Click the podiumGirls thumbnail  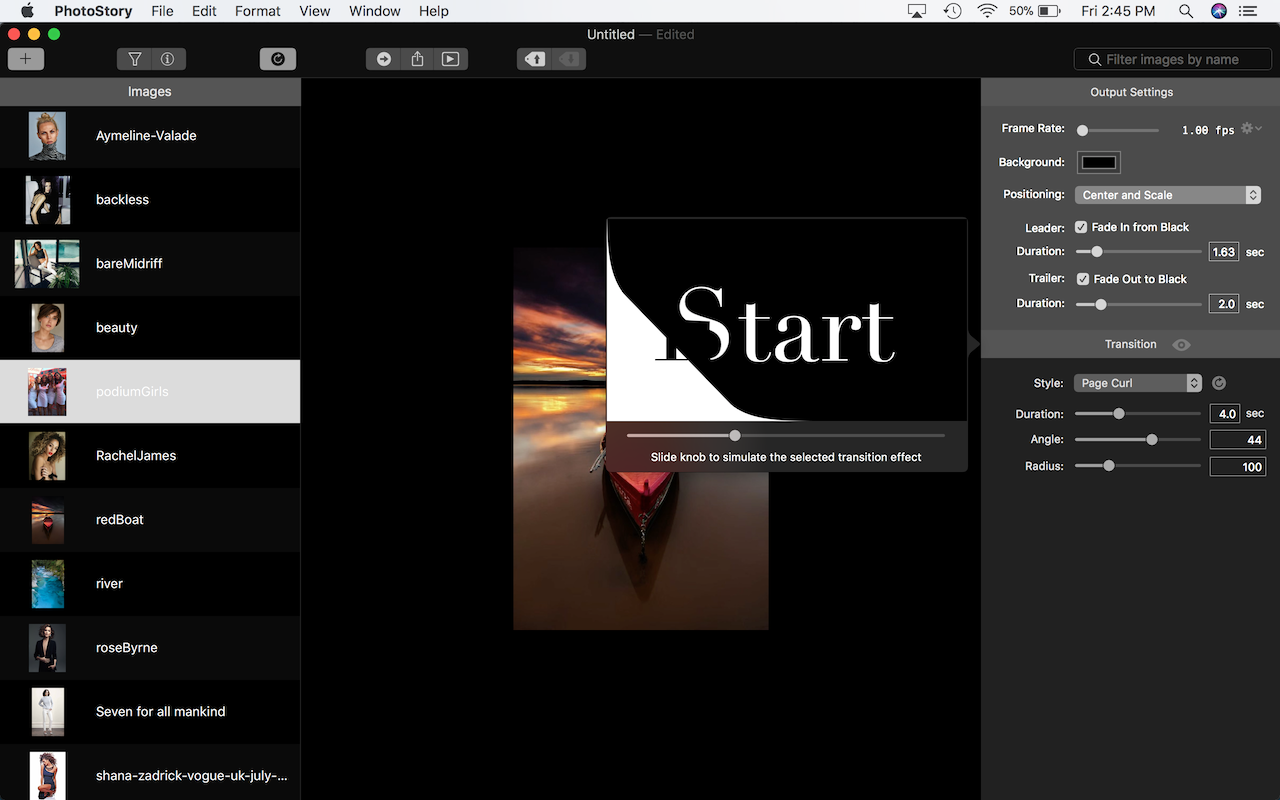point(47,392)
